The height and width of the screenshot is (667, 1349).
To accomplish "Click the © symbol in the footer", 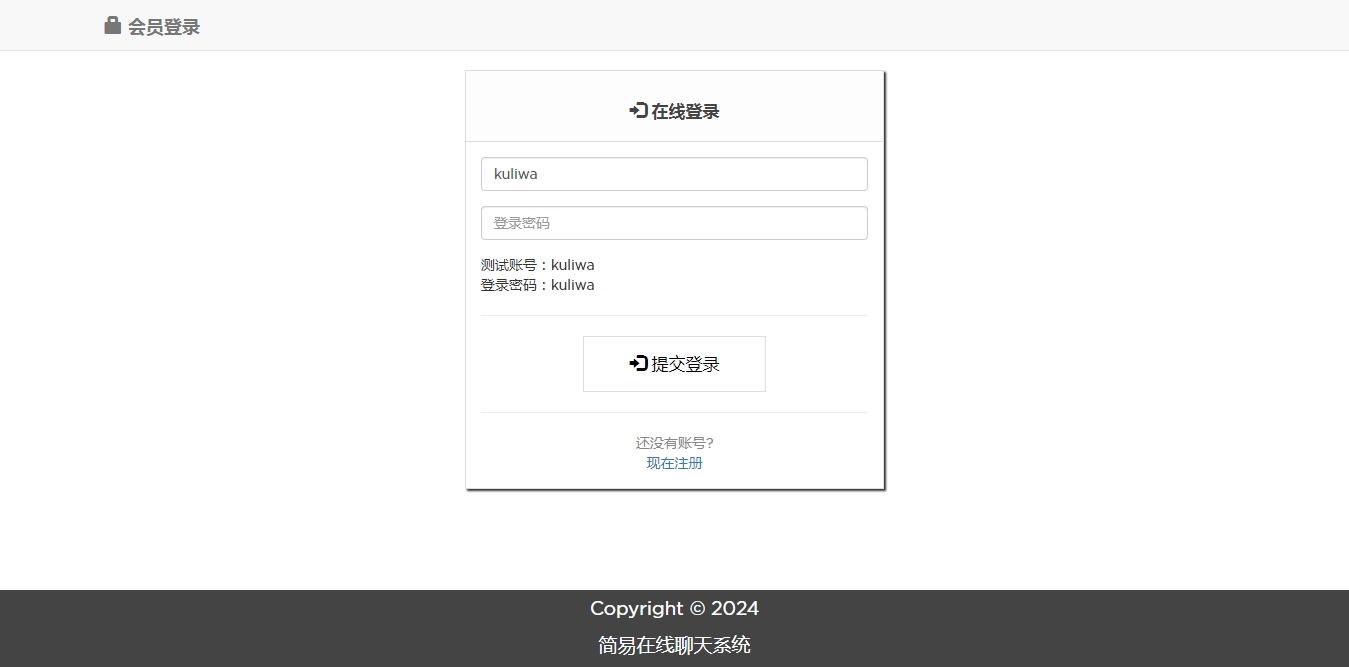I will click(697, 609).
